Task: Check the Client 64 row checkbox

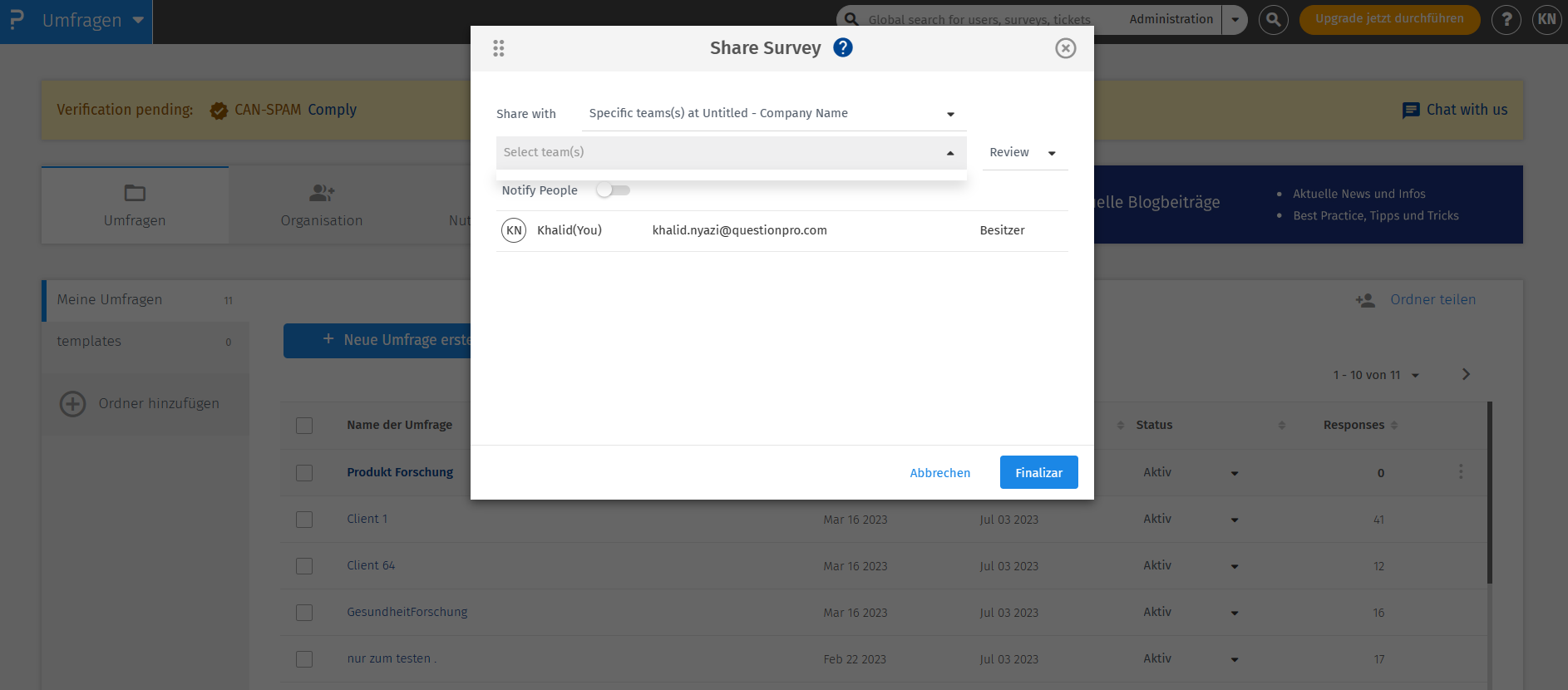Action: [x=304, y=566]
